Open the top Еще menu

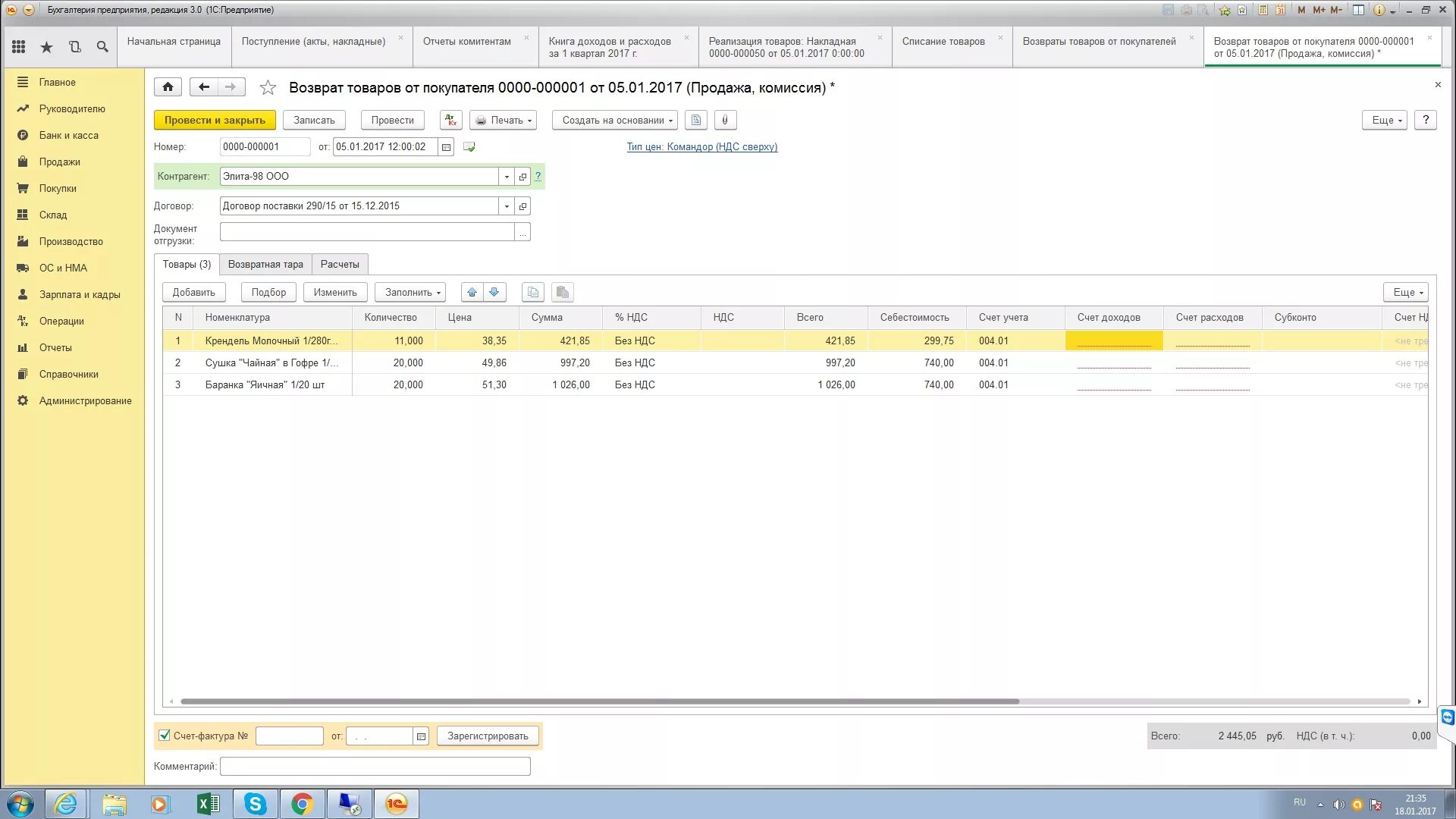(x=1385, y=121)
